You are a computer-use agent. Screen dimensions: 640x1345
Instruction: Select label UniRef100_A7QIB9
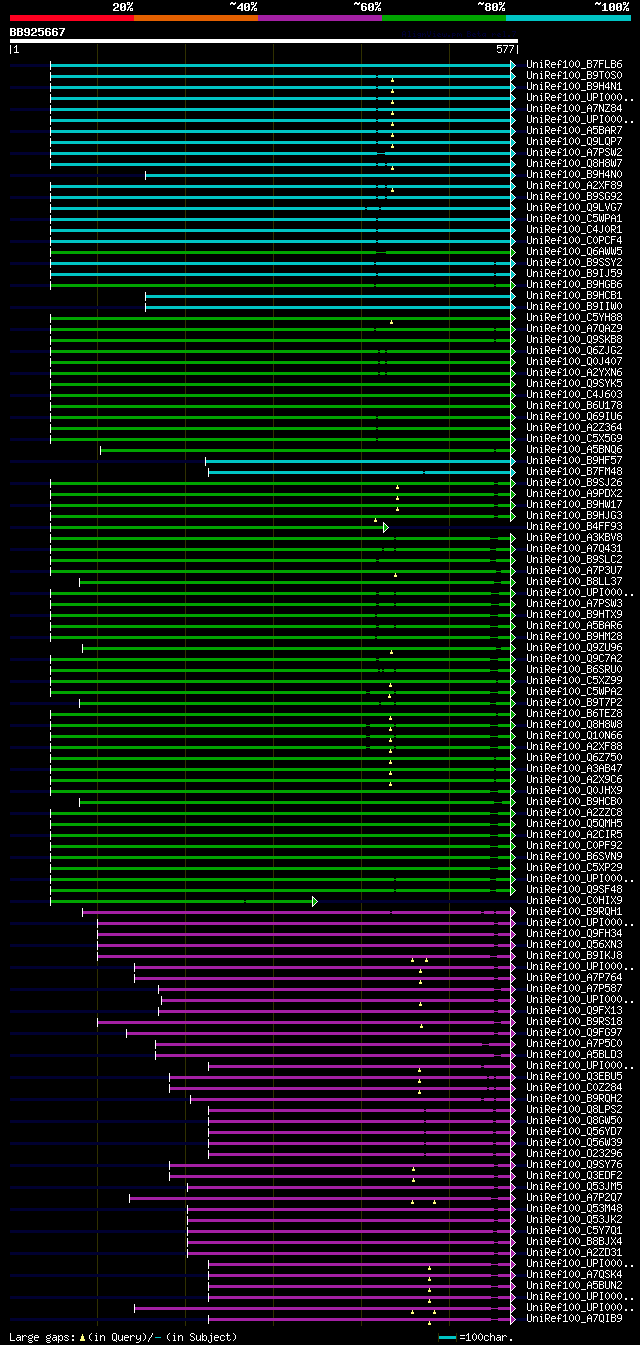pos(574,1318)
